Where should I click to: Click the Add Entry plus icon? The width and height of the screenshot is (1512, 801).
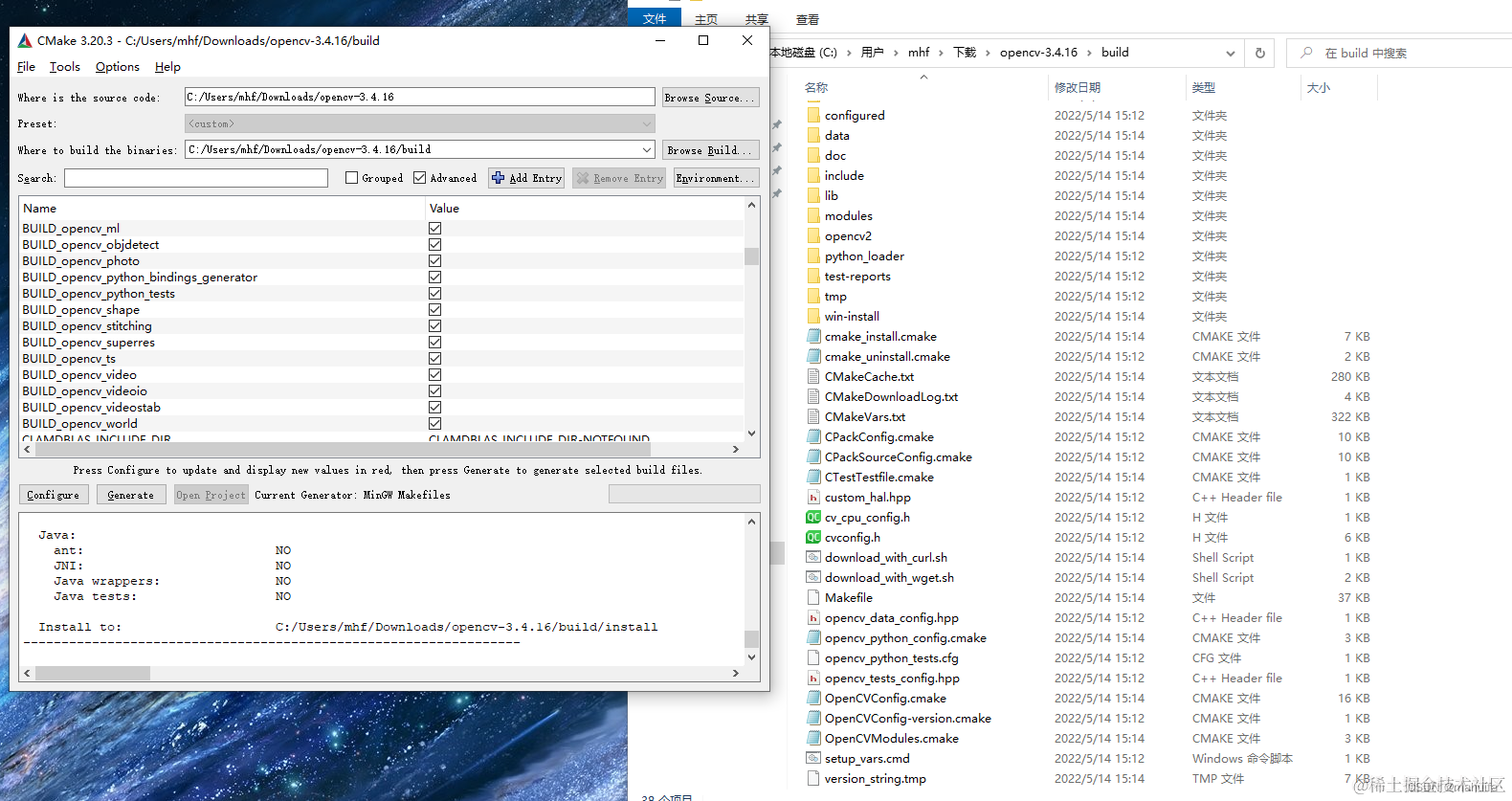(498, 178)
